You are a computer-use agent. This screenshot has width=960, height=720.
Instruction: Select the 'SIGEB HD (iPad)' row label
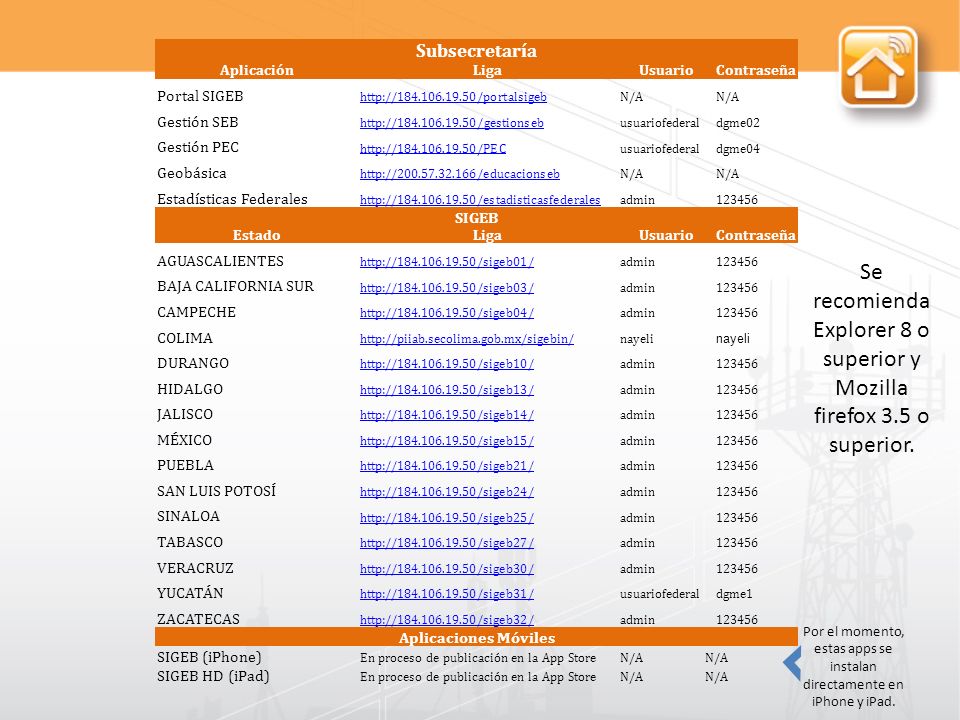coord(213,677)
